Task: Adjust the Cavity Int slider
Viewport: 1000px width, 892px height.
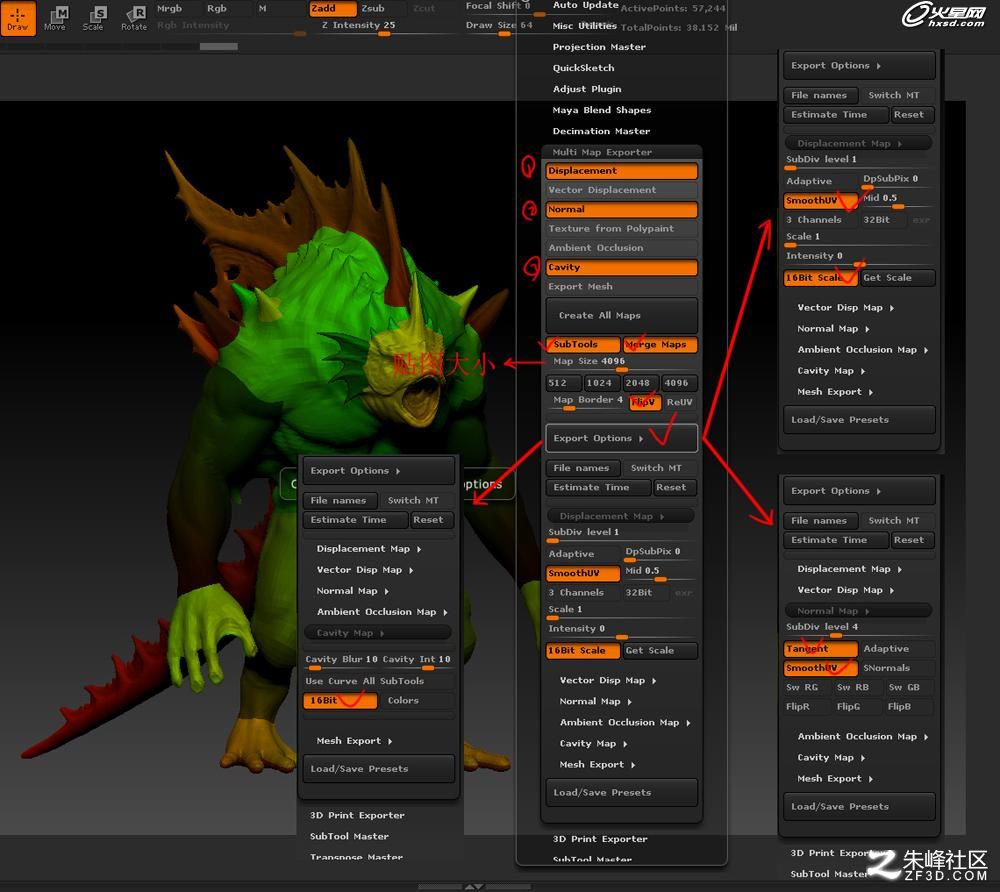Action: (418, 661)
